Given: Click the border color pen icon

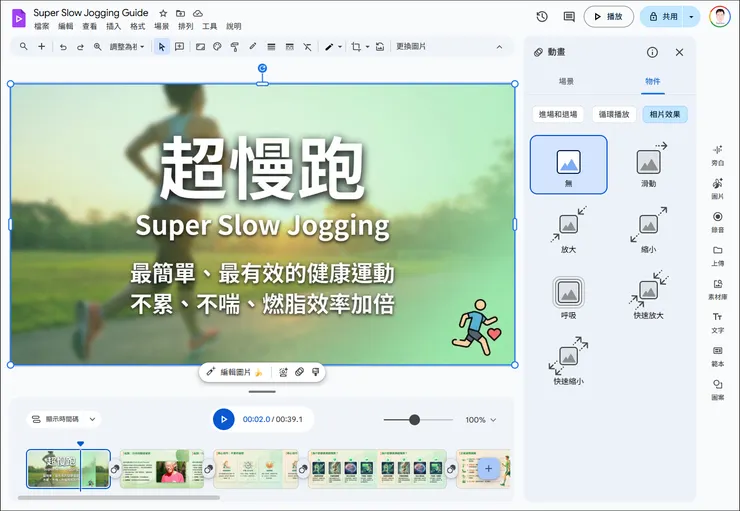Looking at the screenshot, I should [329, 47].
